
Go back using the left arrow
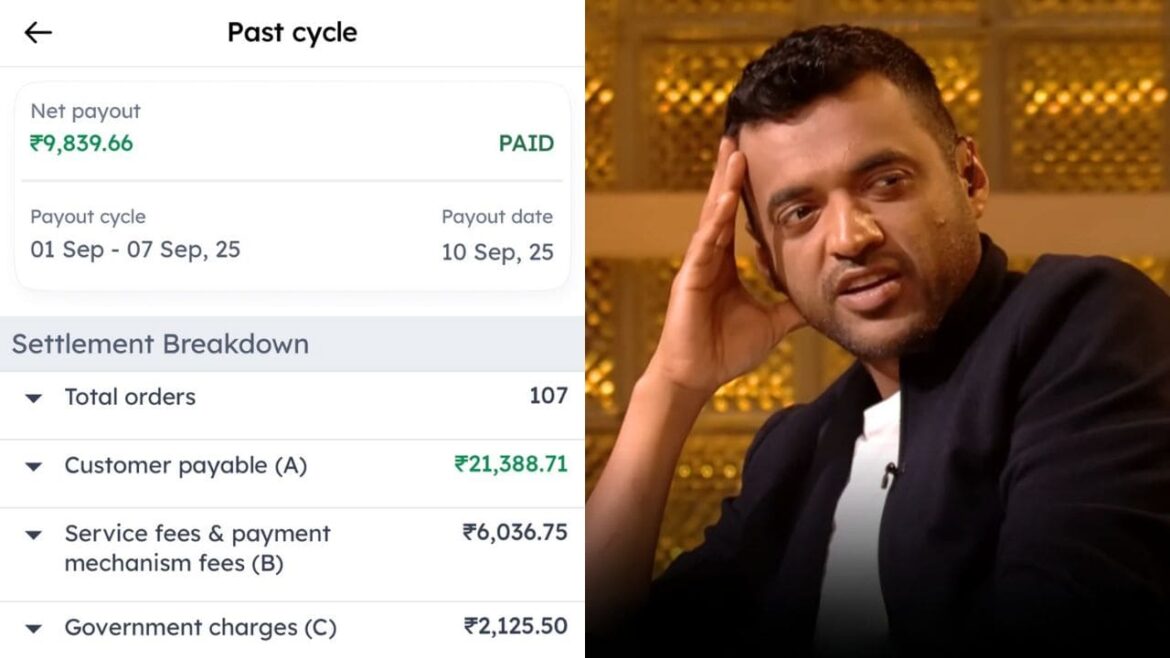(38, 33)
